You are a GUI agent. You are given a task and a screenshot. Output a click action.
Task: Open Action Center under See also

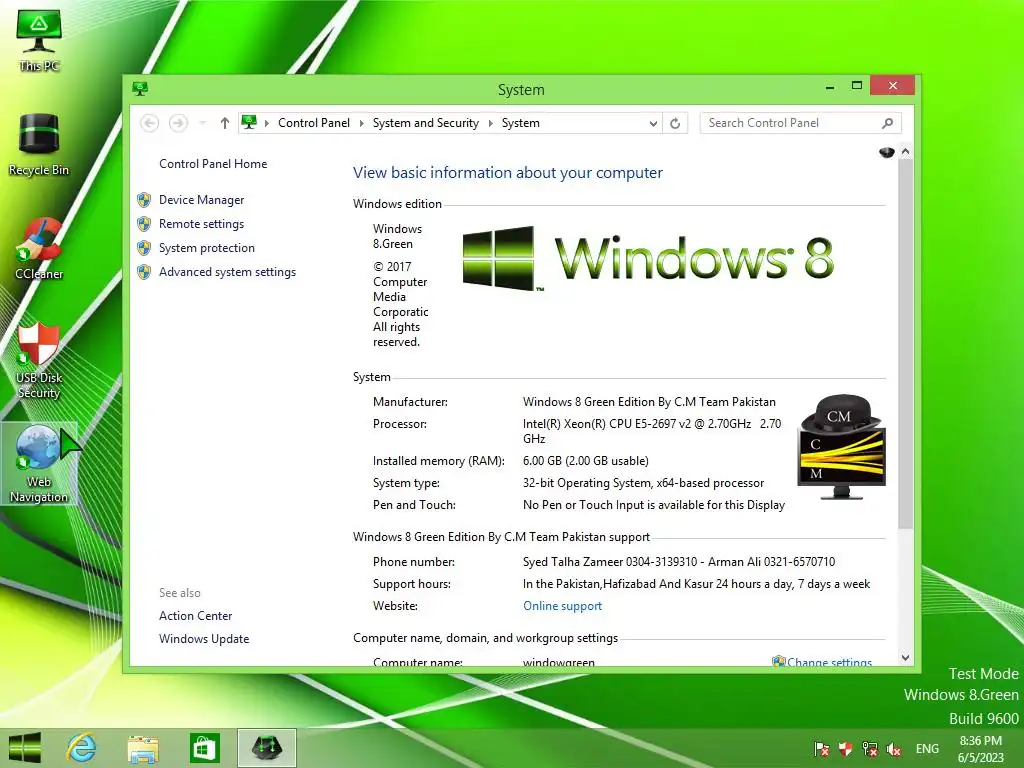[195, 616]
